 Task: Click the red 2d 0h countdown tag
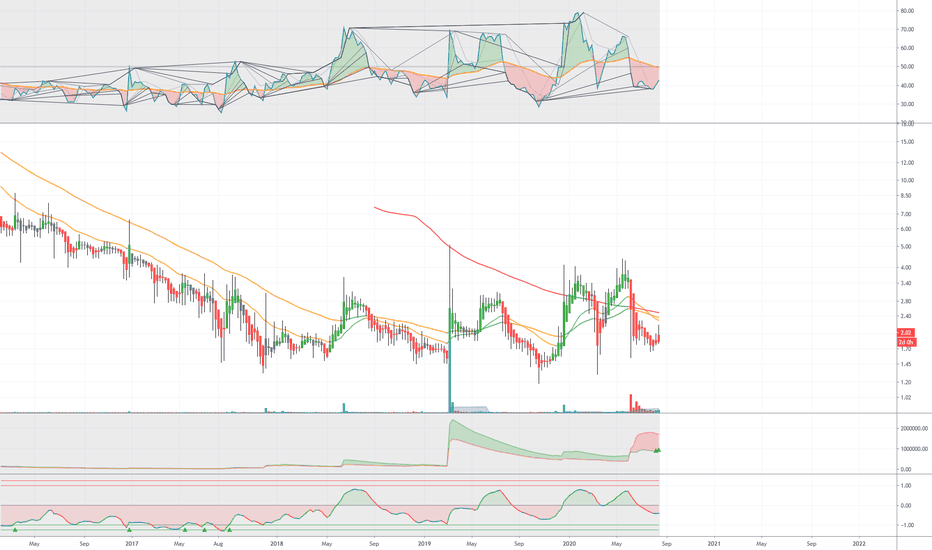tap(906, 342)
